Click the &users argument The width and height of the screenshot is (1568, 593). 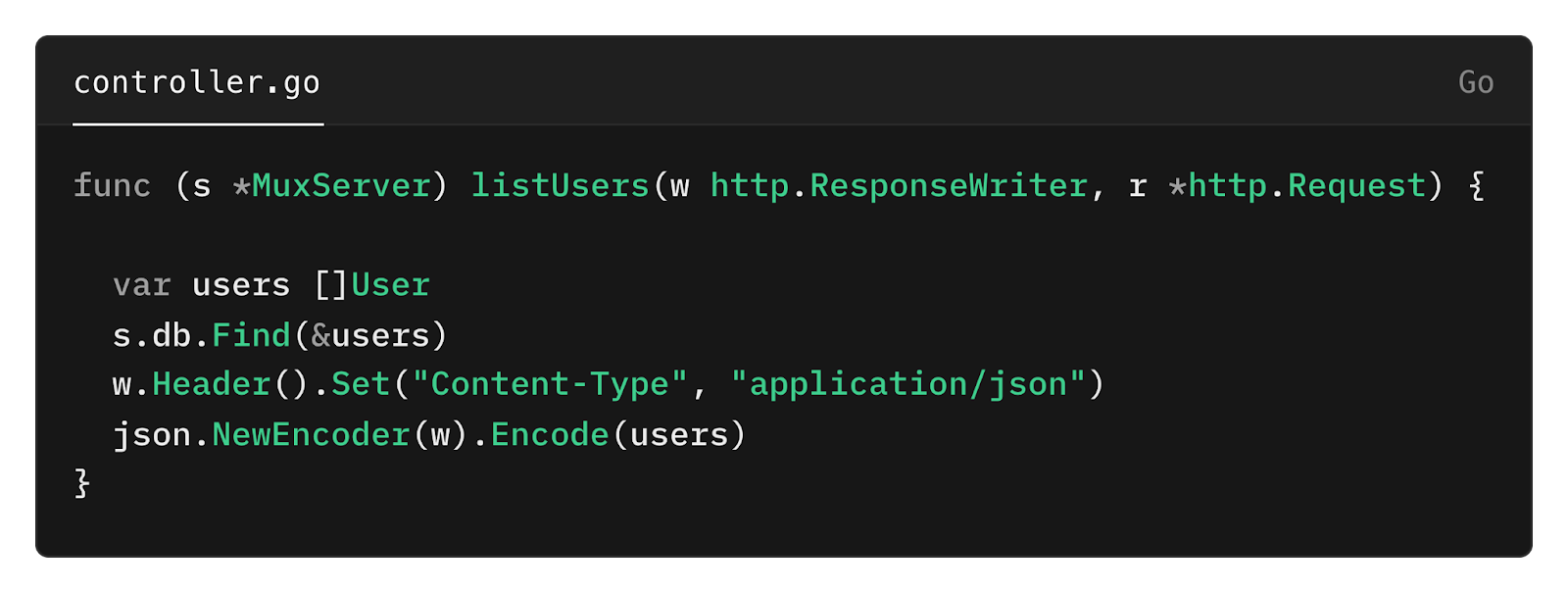pos(370,335)
